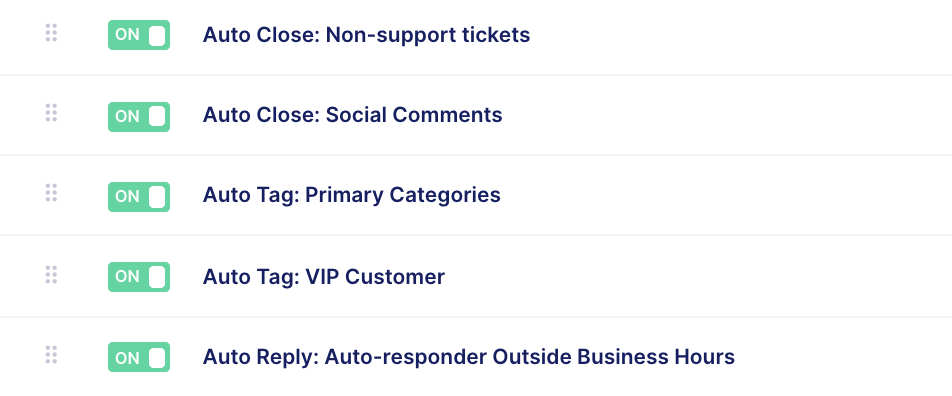Screen dimensions: 952x396
Task: Click drag handle beside Auto Close: Social Comments
Action: (52, 112)
